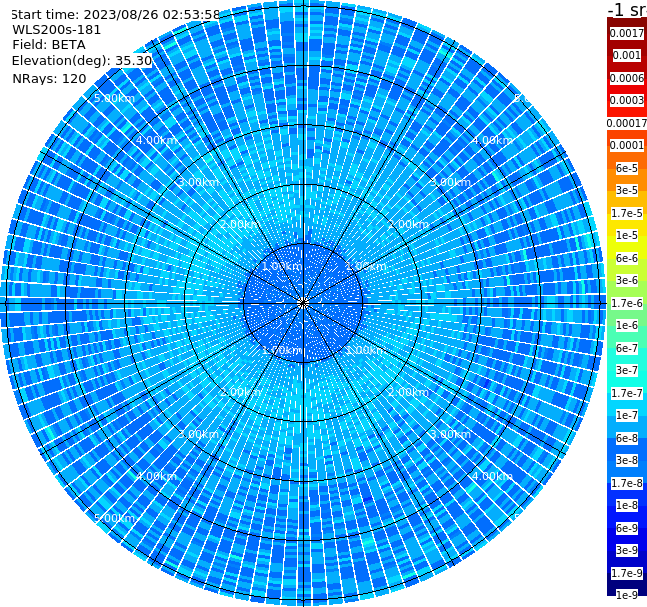
Task: Click the northwest 4.00km range ring label
Action: click(156, 140)
